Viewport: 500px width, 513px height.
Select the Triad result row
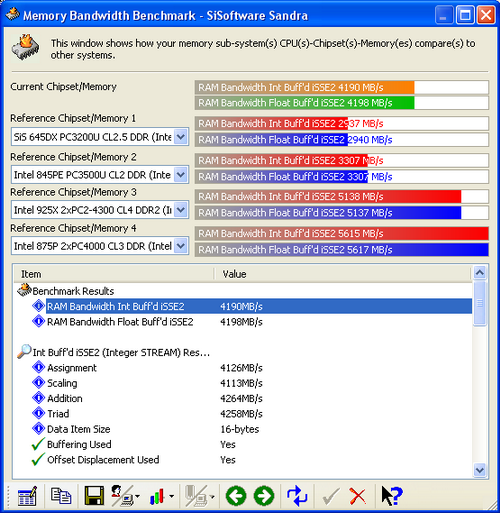click(x=243, y=414)
